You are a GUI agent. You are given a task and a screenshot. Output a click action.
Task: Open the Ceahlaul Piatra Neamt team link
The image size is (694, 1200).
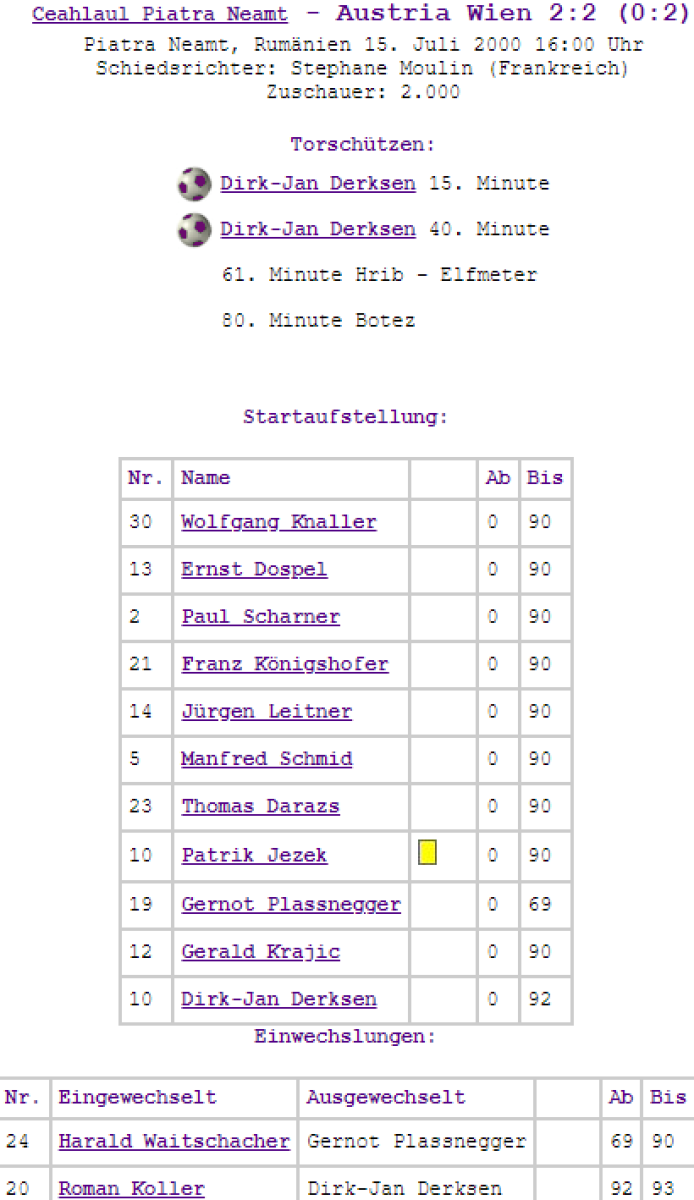[160, 15]
